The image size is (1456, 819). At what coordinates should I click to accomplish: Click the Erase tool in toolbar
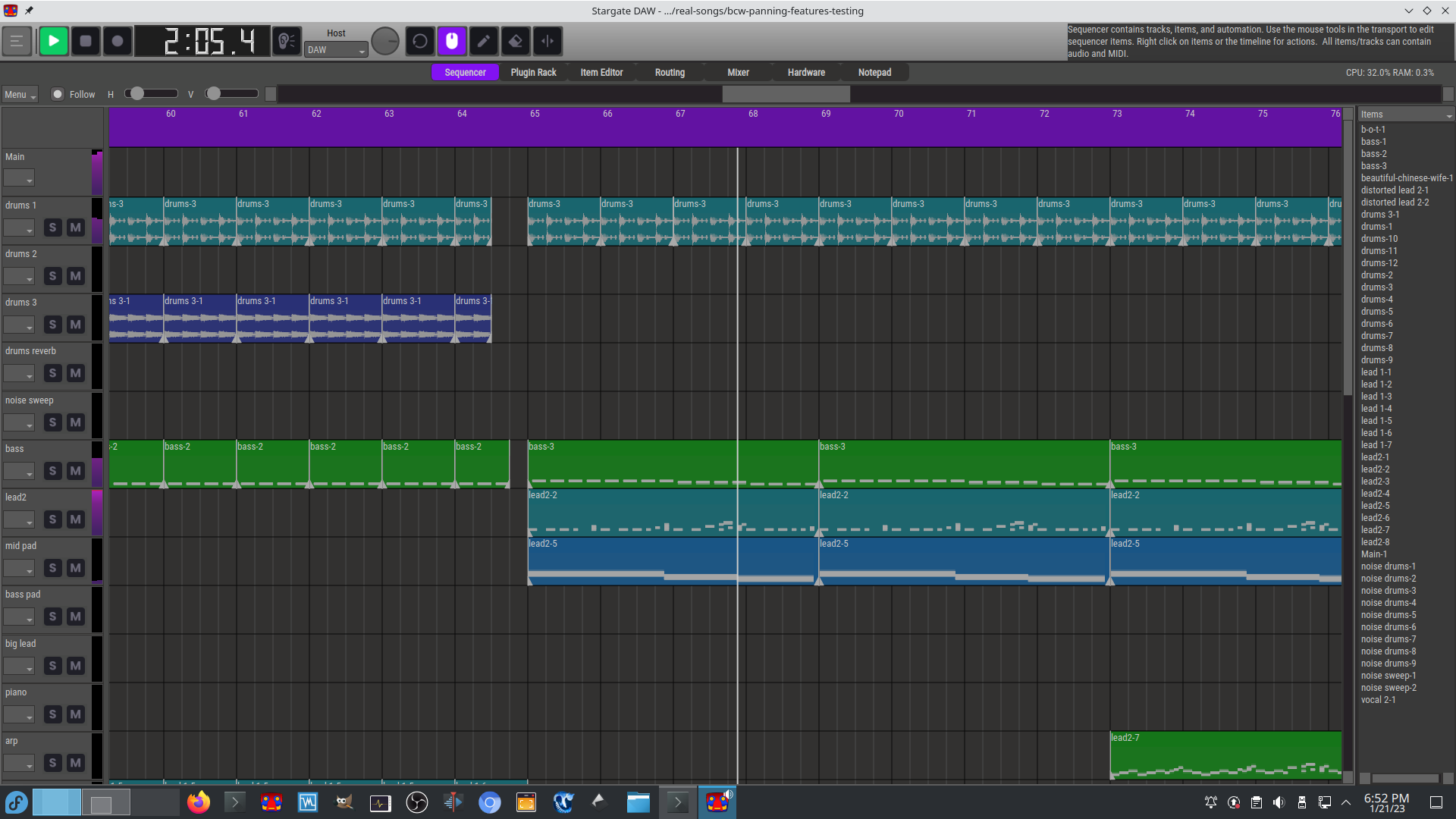pos(516,41)
